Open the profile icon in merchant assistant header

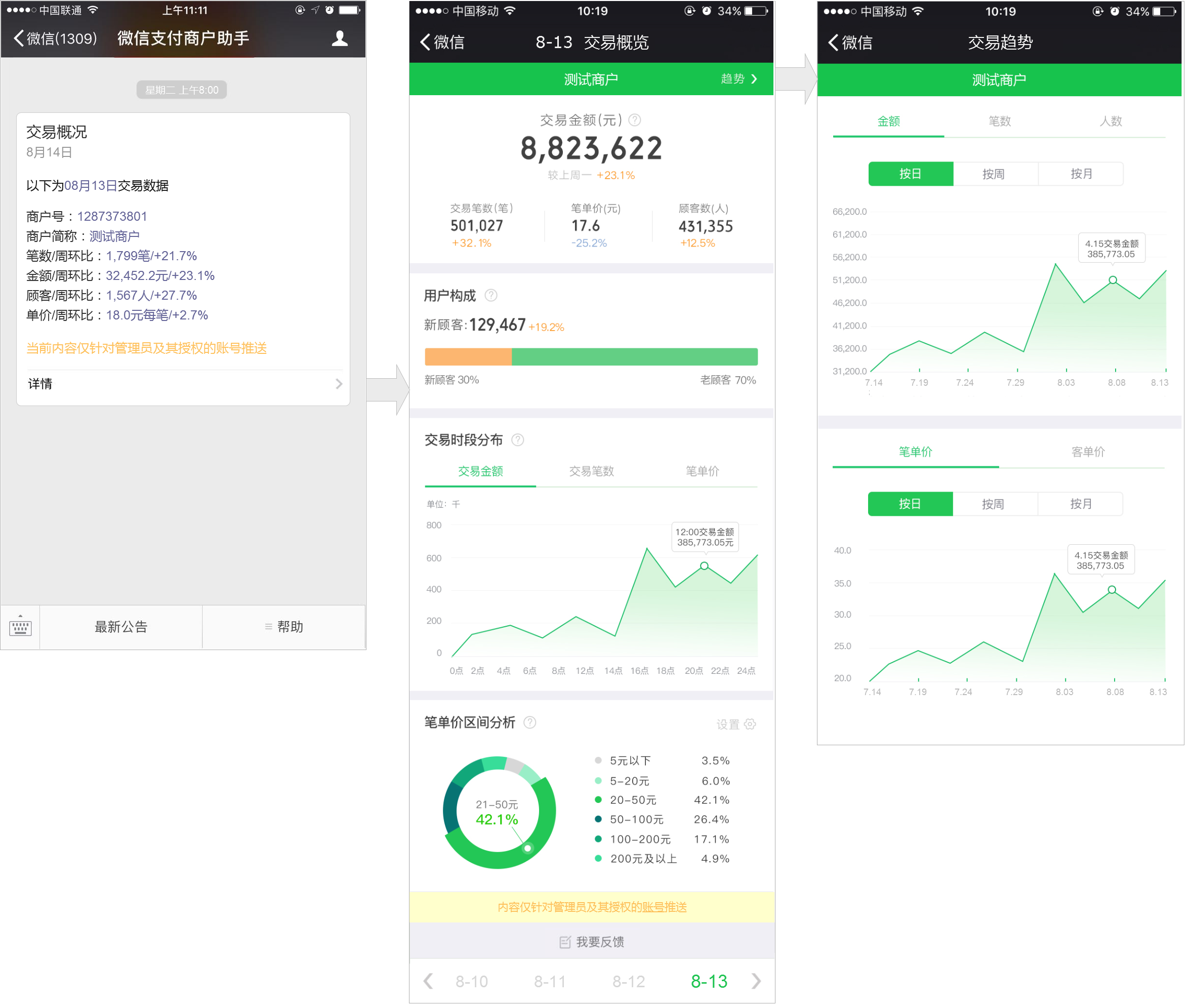click(x=340, y=38)
